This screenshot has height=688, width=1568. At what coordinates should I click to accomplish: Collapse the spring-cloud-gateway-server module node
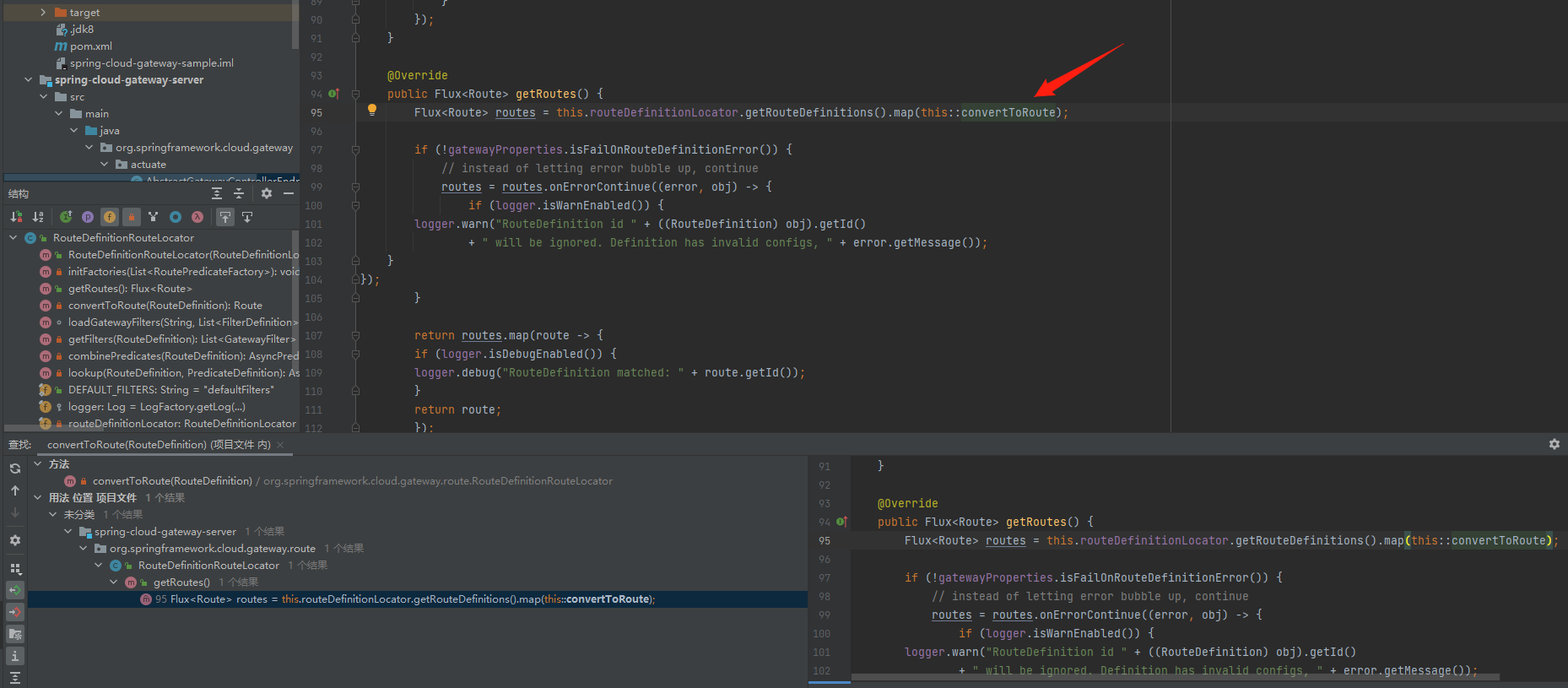click(29, 80)
